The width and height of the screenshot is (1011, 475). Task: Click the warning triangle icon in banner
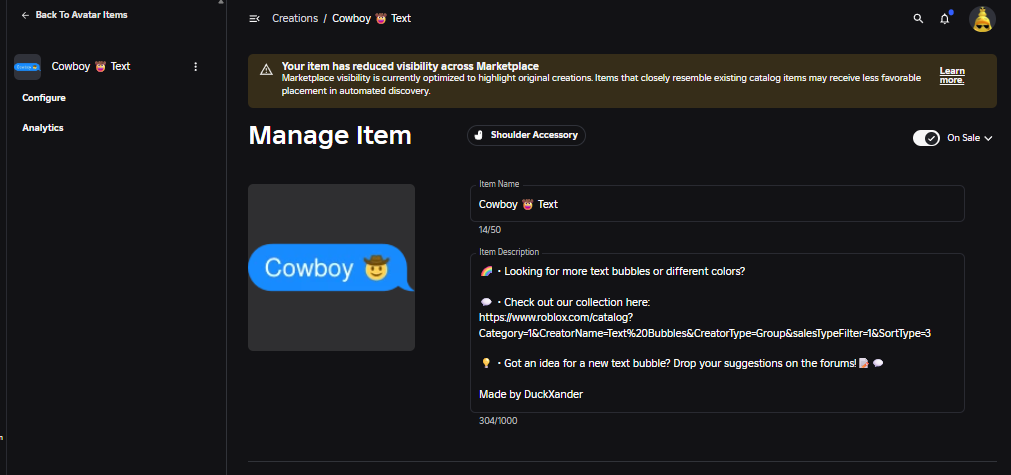pyautogui.click(x=266, y=70)
